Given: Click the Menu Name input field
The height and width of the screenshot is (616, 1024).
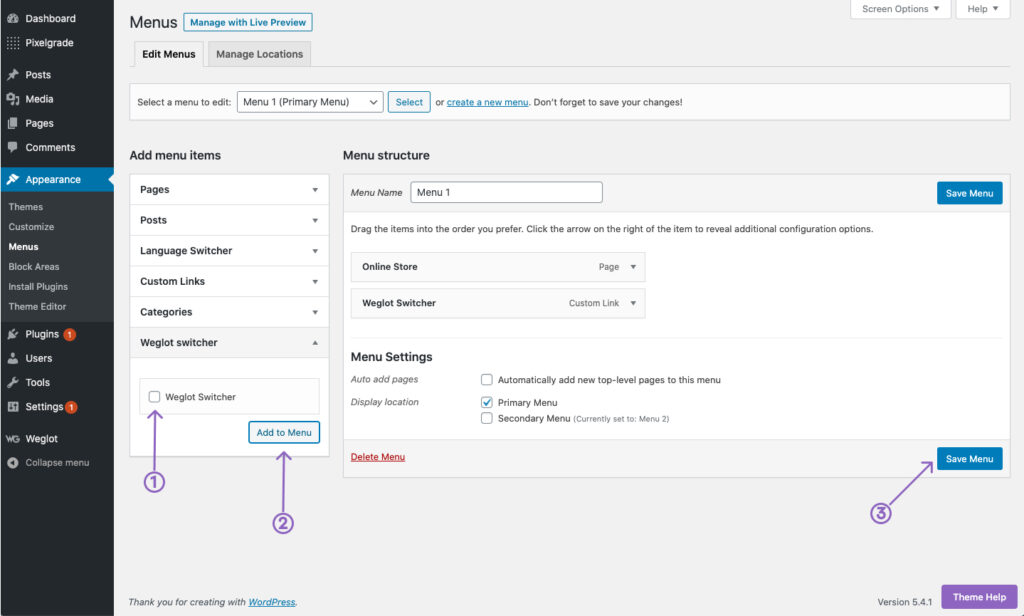Looking at the screenshot, I should (506, 192).
